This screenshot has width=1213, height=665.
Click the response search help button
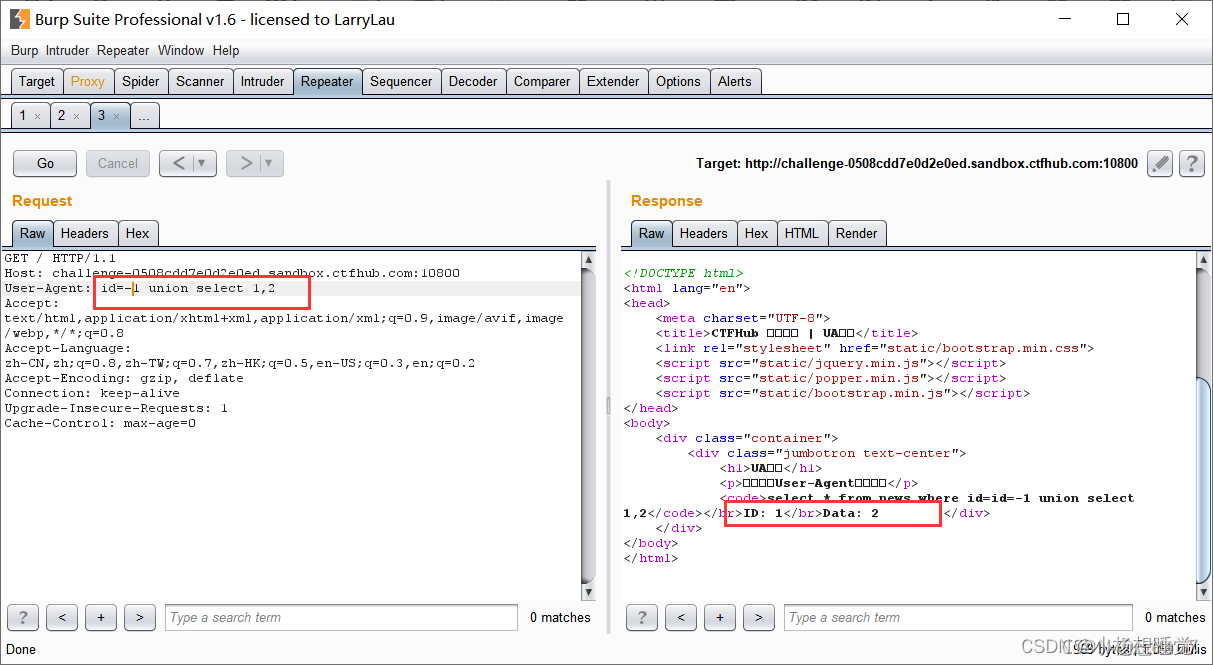(x=642, y=617)
